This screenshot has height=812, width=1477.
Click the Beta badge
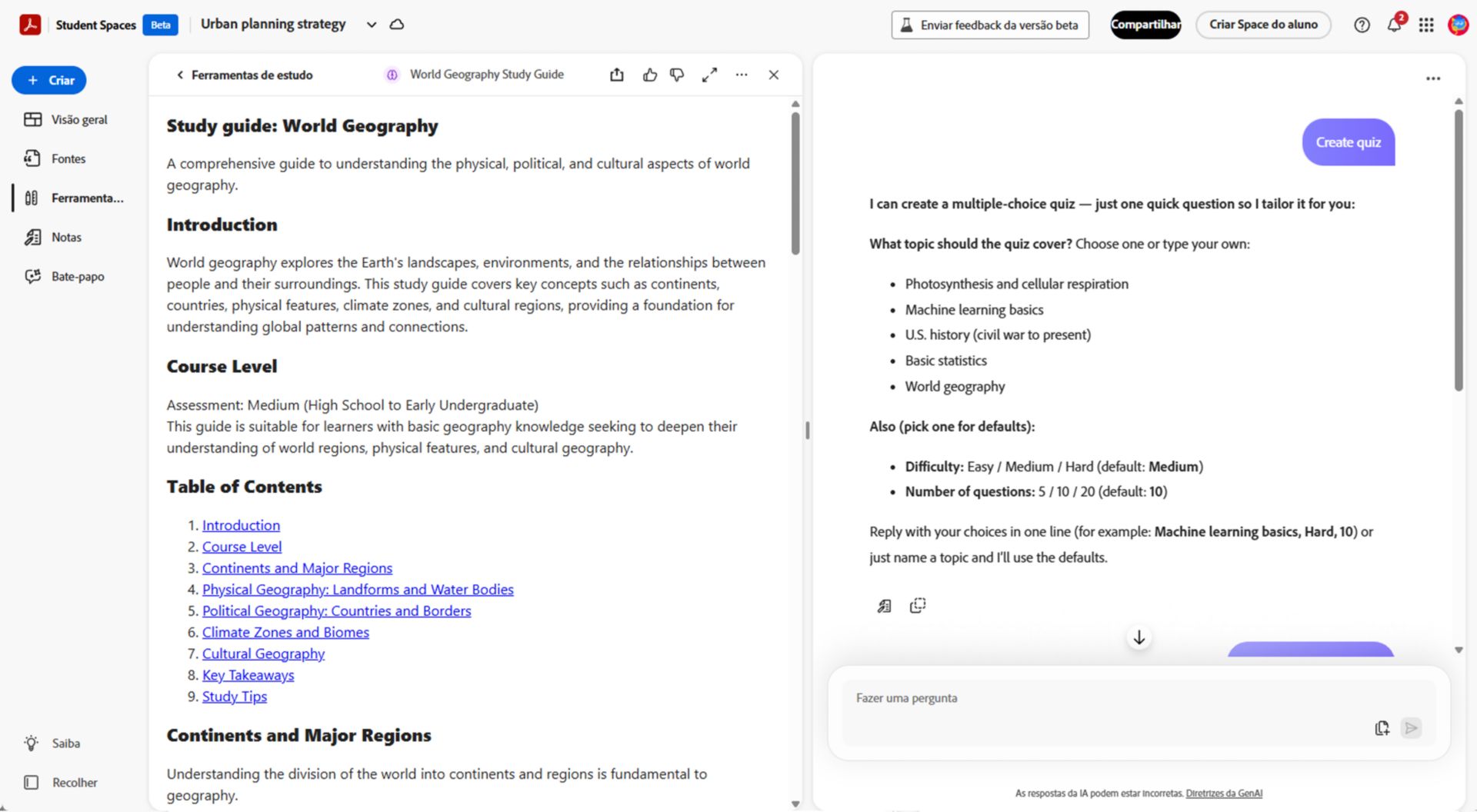pos(161,25)
